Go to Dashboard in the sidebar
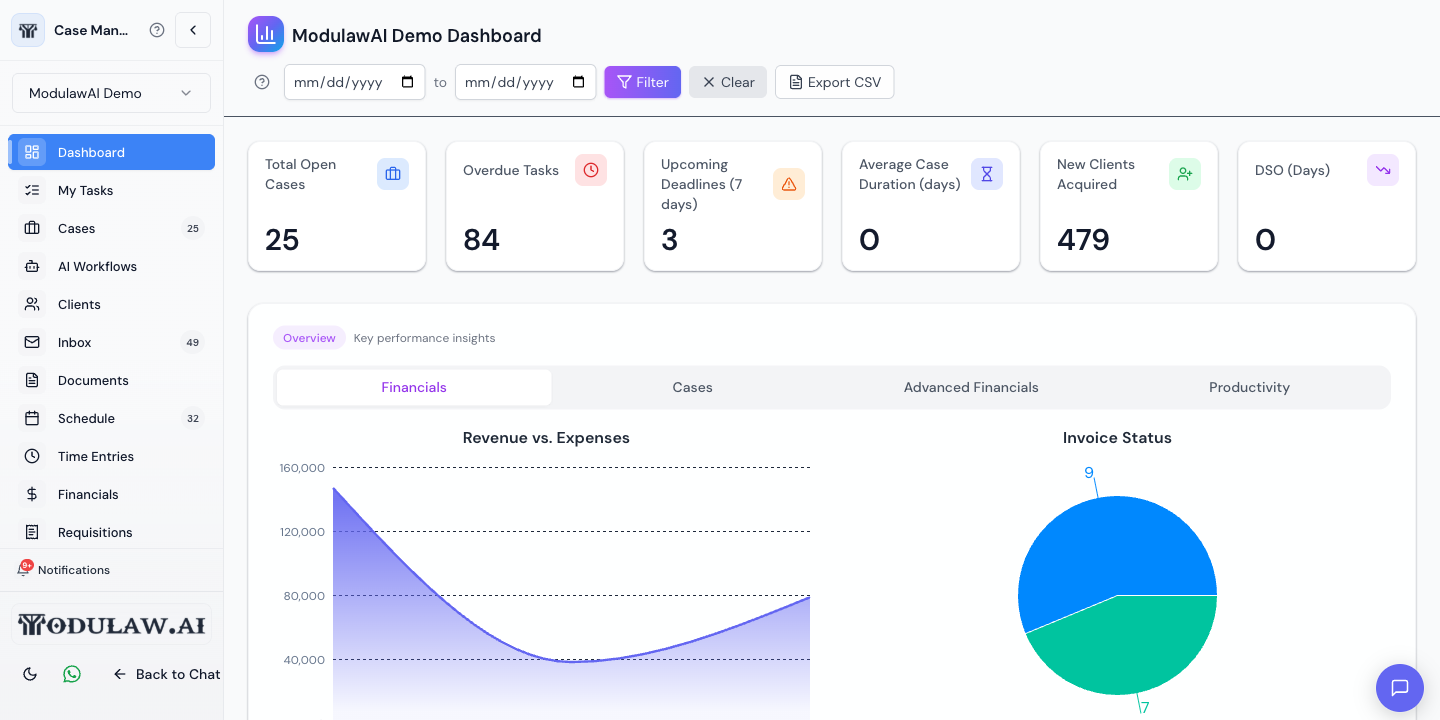This screenshot has height=720, width=1440. [112, 152]
